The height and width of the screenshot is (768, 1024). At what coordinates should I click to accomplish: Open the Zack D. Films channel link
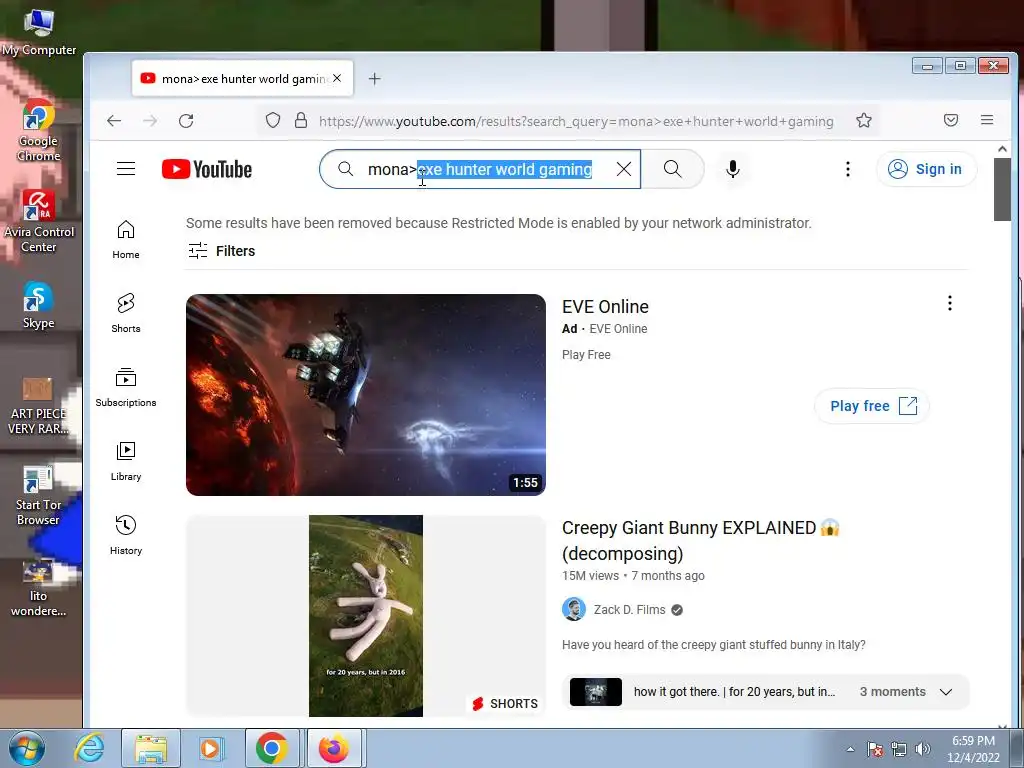(630, 610)
